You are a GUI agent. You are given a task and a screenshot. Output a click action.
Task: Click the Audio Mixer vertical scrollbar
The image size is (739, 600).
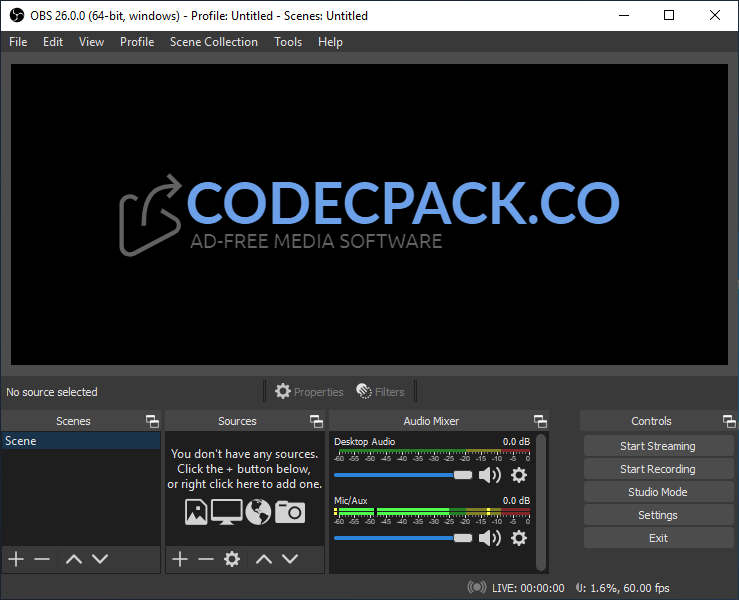click(x=541, y=502)
